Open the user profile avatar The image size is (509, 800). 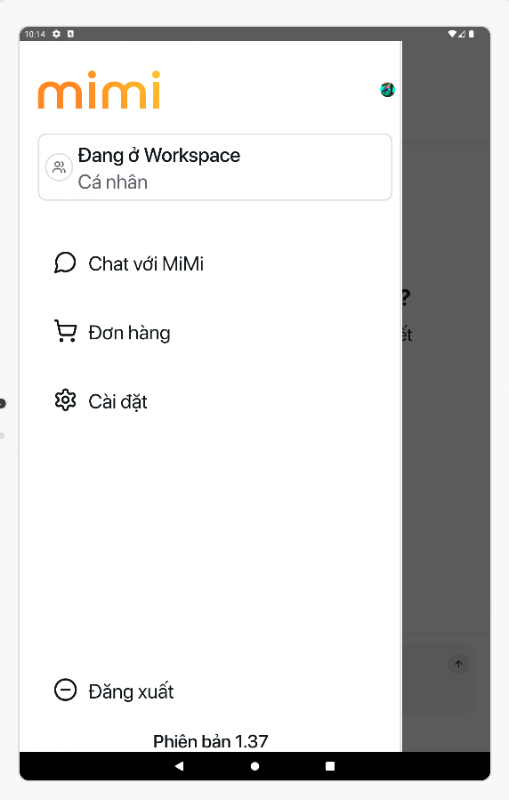tap(388, 90)
